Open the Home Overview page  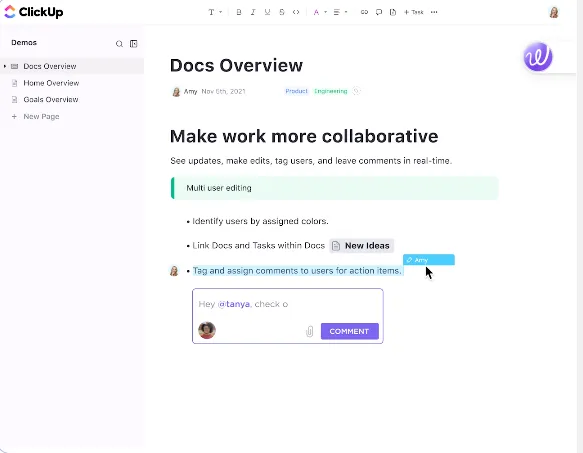coord(51,83)
